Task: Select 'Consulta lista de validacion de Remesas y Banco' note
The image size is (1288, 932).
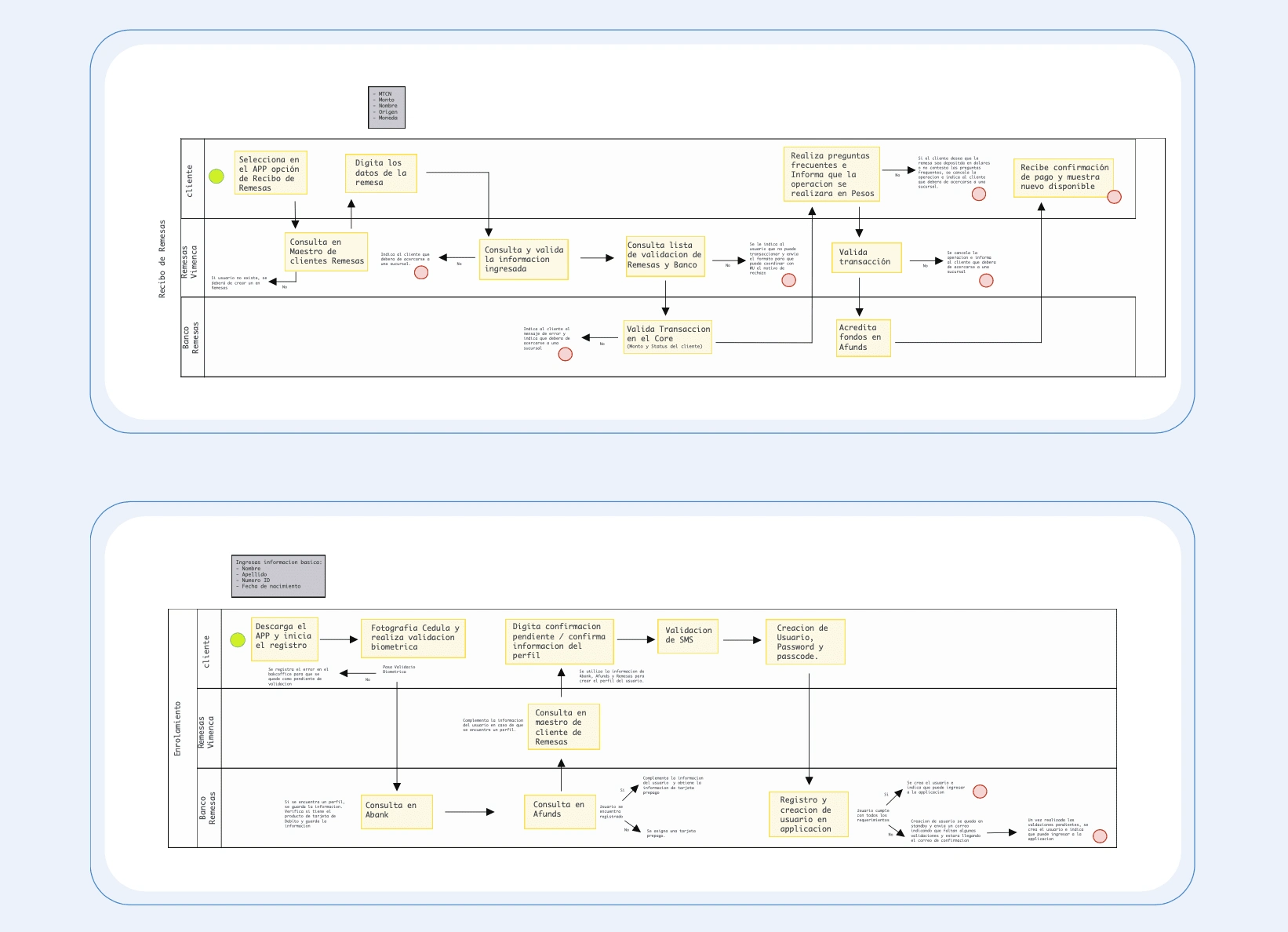Action: point(665,257)
